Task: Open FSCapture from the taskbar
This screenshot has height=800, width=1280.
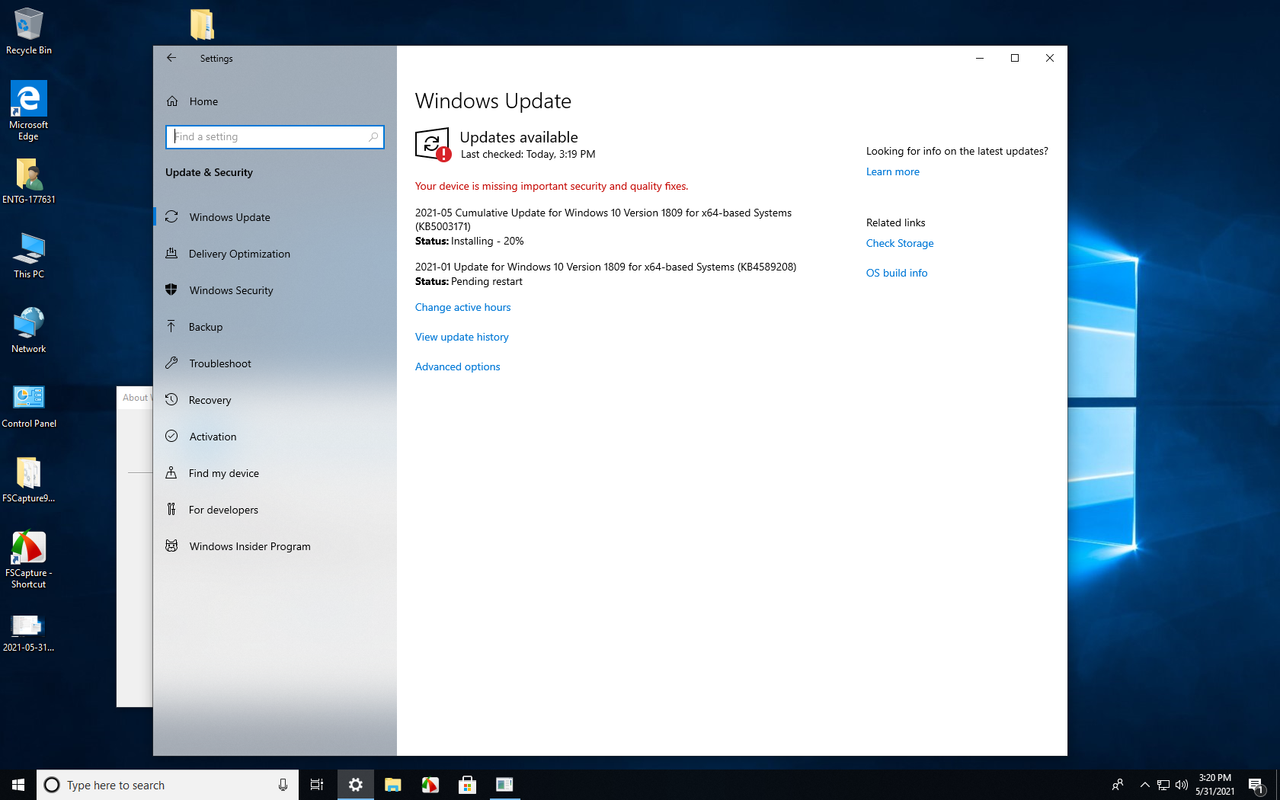Action: pos(430,785)
